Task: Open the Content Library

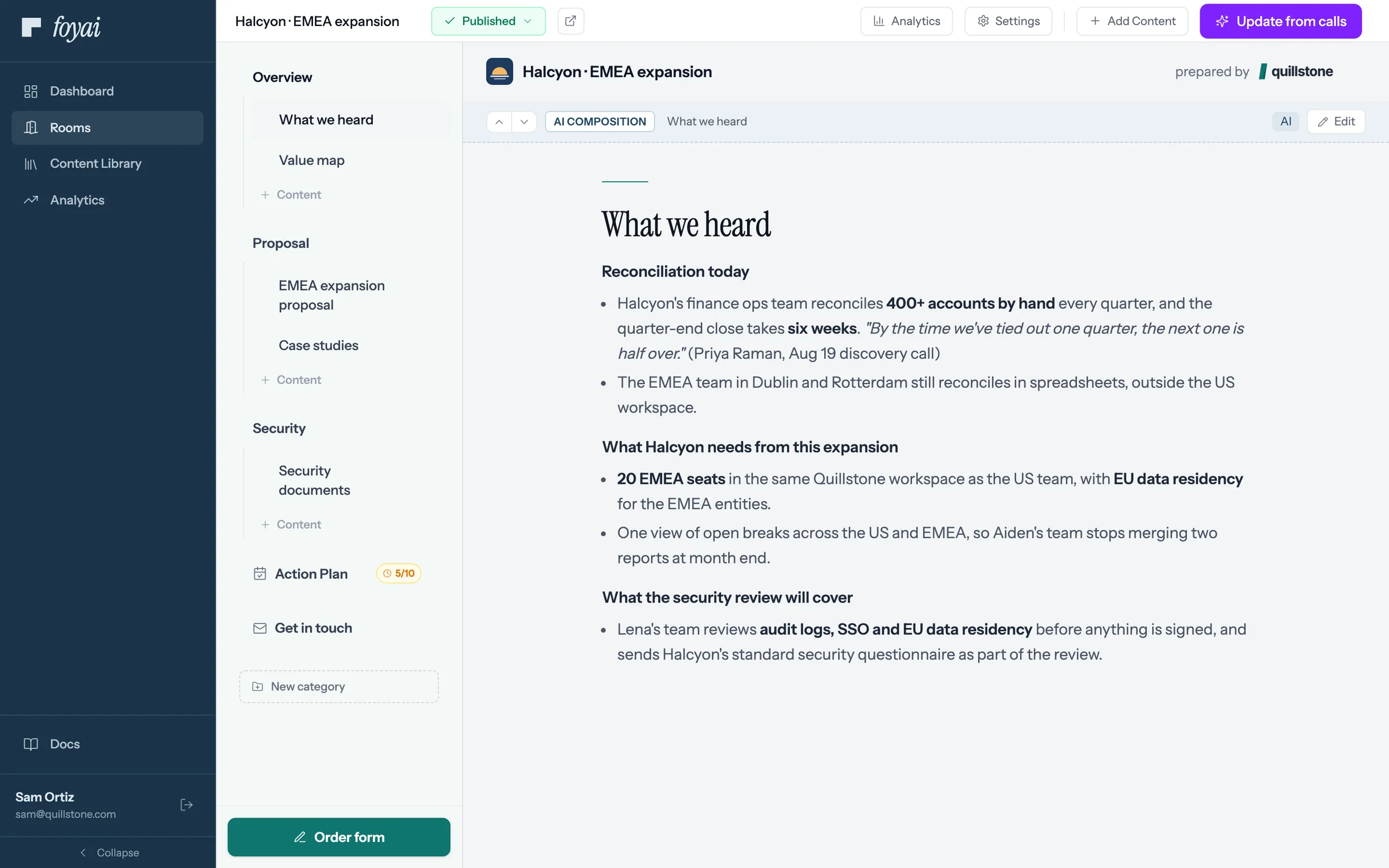Action: [108, 164]
